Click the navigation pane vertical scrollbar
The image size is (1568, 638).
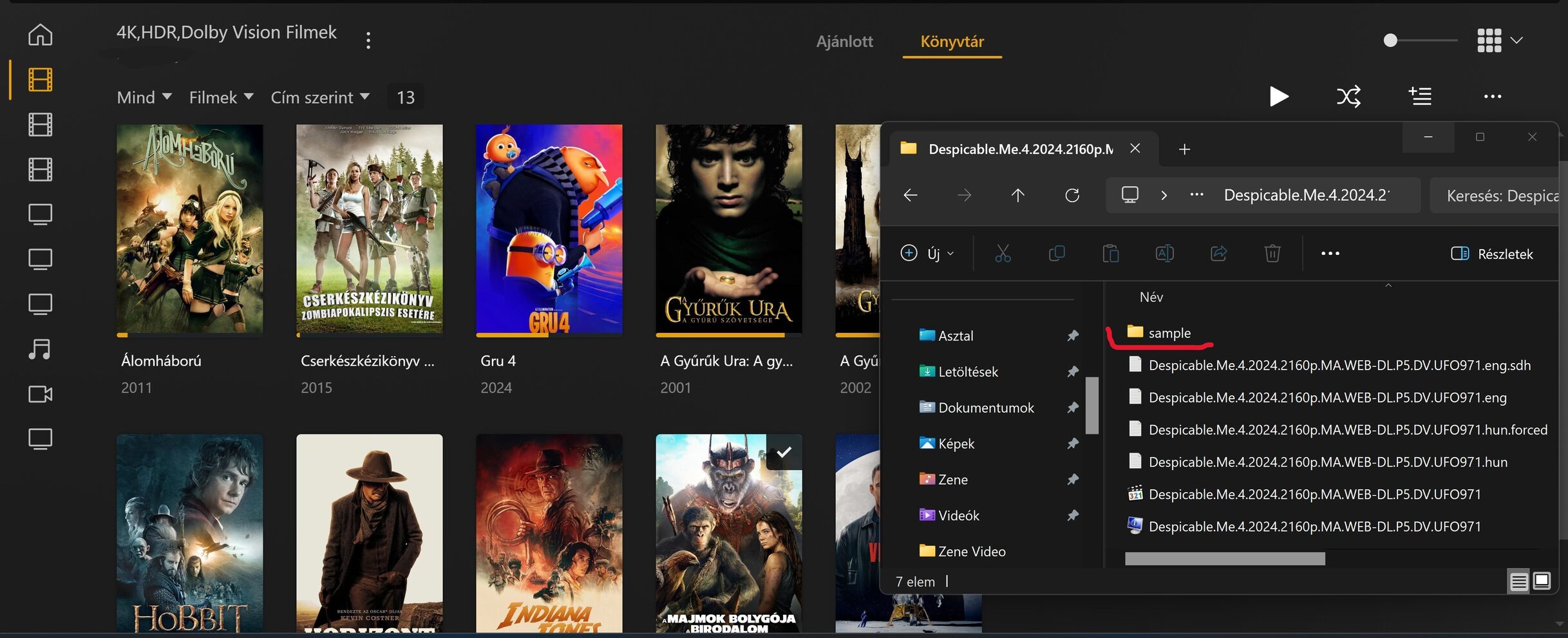[1091, 406]
